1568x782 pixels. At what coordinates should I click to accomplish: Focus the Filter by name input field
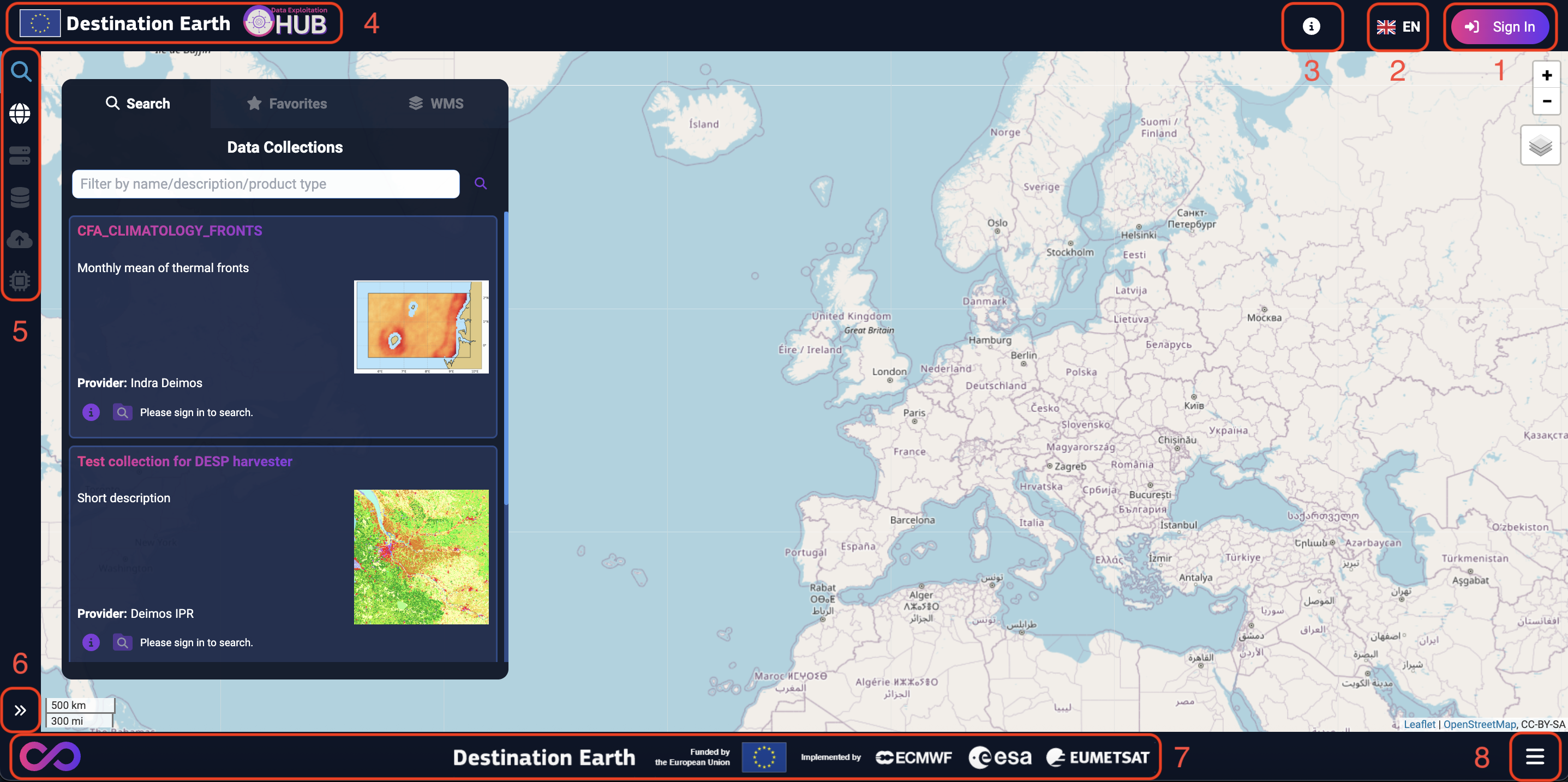pyautogui.click(x=265, y=184)
